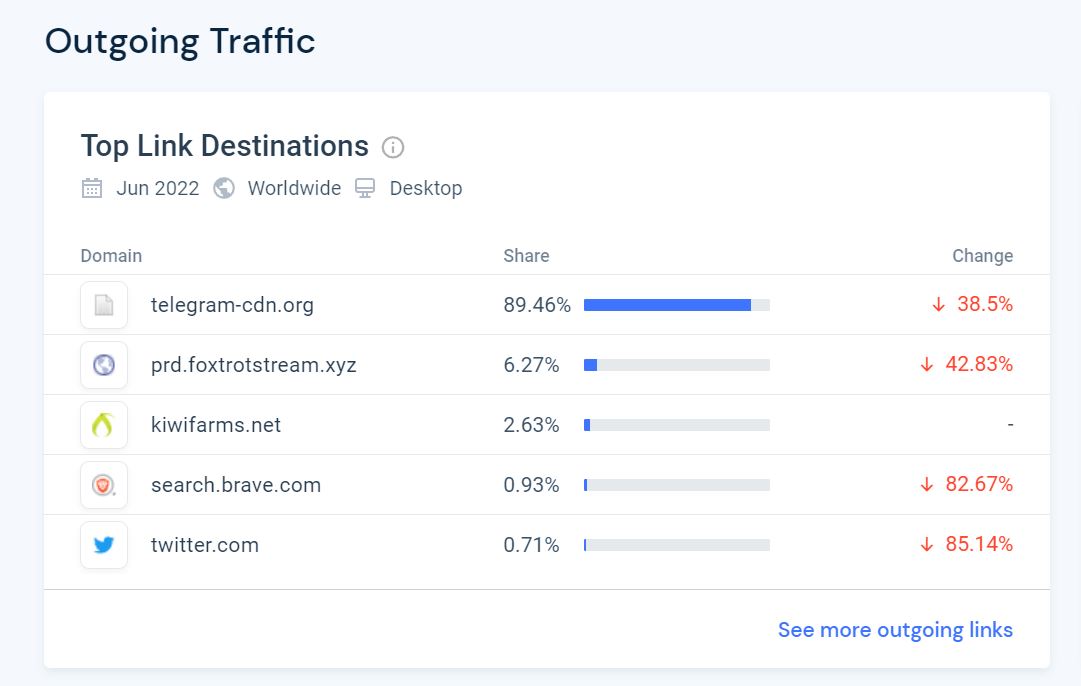Click the 0.93% share value

[x=531, y=485]
